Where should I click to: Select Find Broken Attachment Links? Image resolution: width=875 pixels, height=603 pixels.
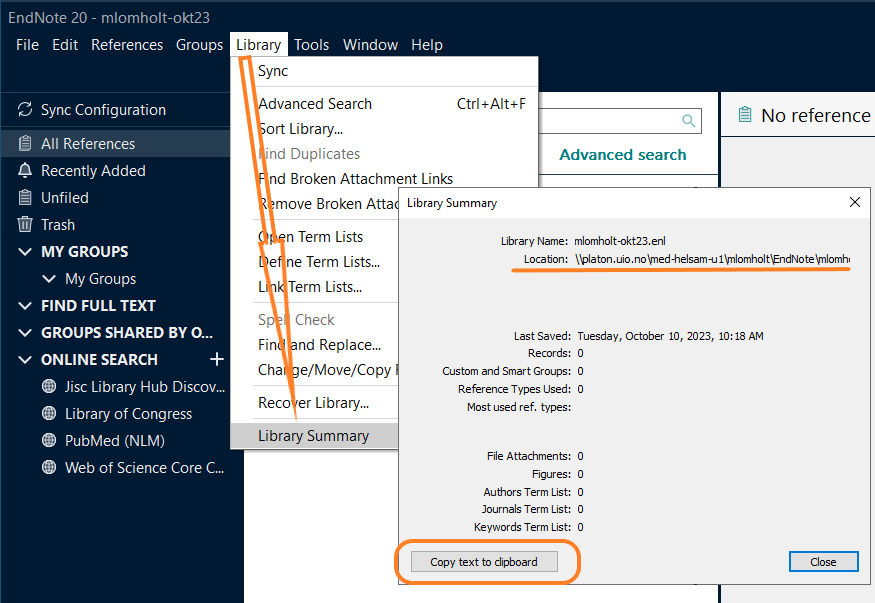[x=384, y=179]
